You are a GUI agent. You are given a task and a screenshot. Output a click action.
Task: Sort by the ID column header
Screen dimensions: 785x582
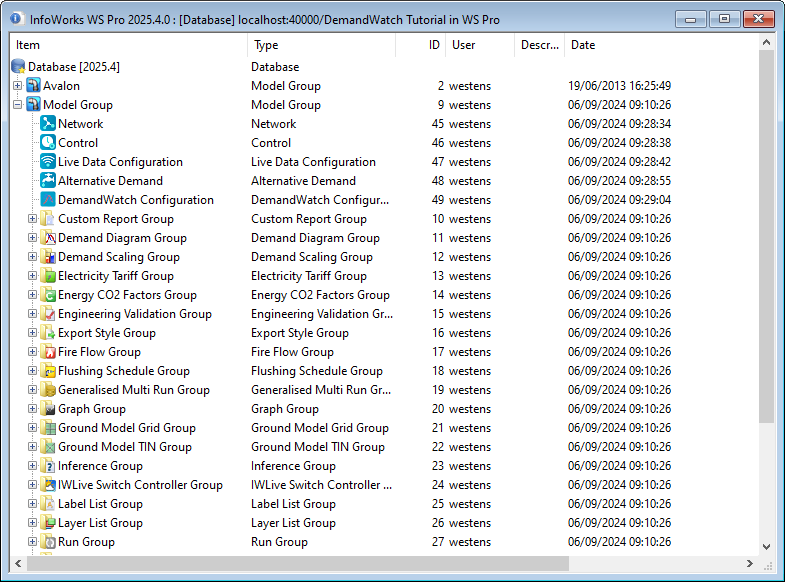[x=421, y=45]
